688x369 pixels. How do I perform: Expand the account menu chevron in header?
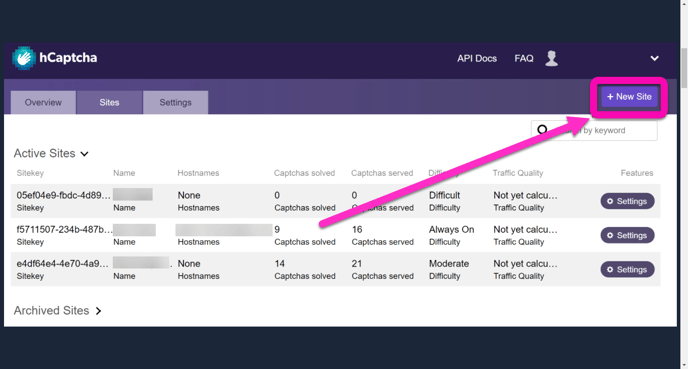[654, 58]
